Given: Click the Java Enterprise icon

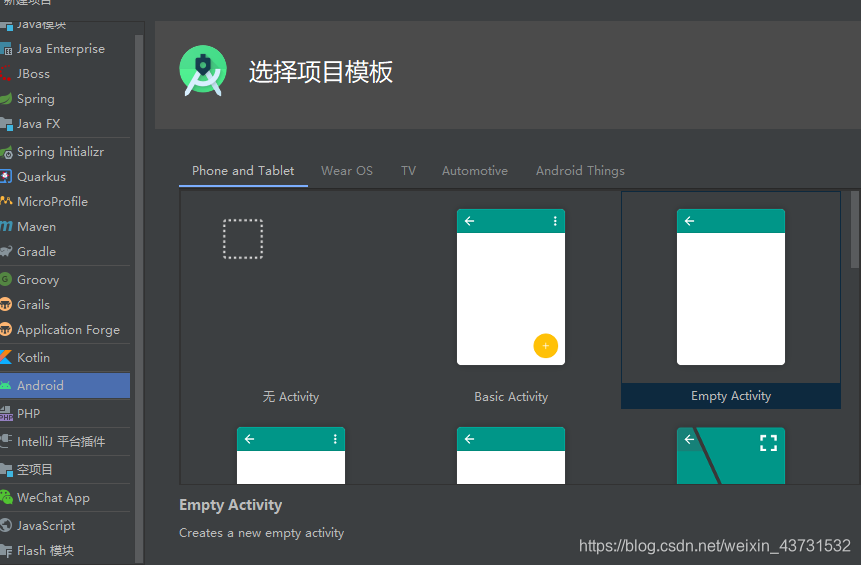Looking at the screenshot, I should pos(5,49).
